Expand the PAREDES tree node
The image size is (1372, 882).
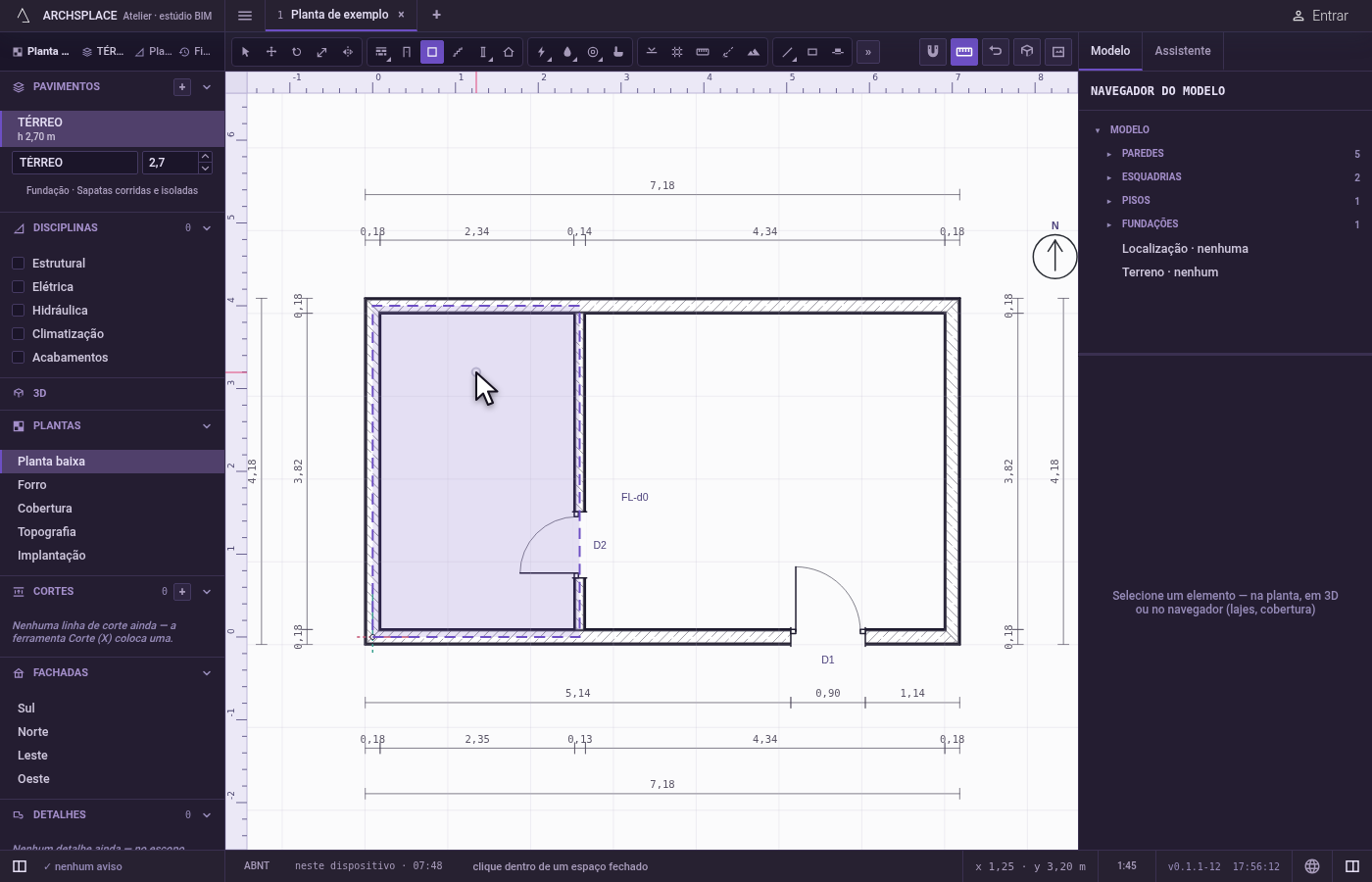click(x=1109, y=154)
